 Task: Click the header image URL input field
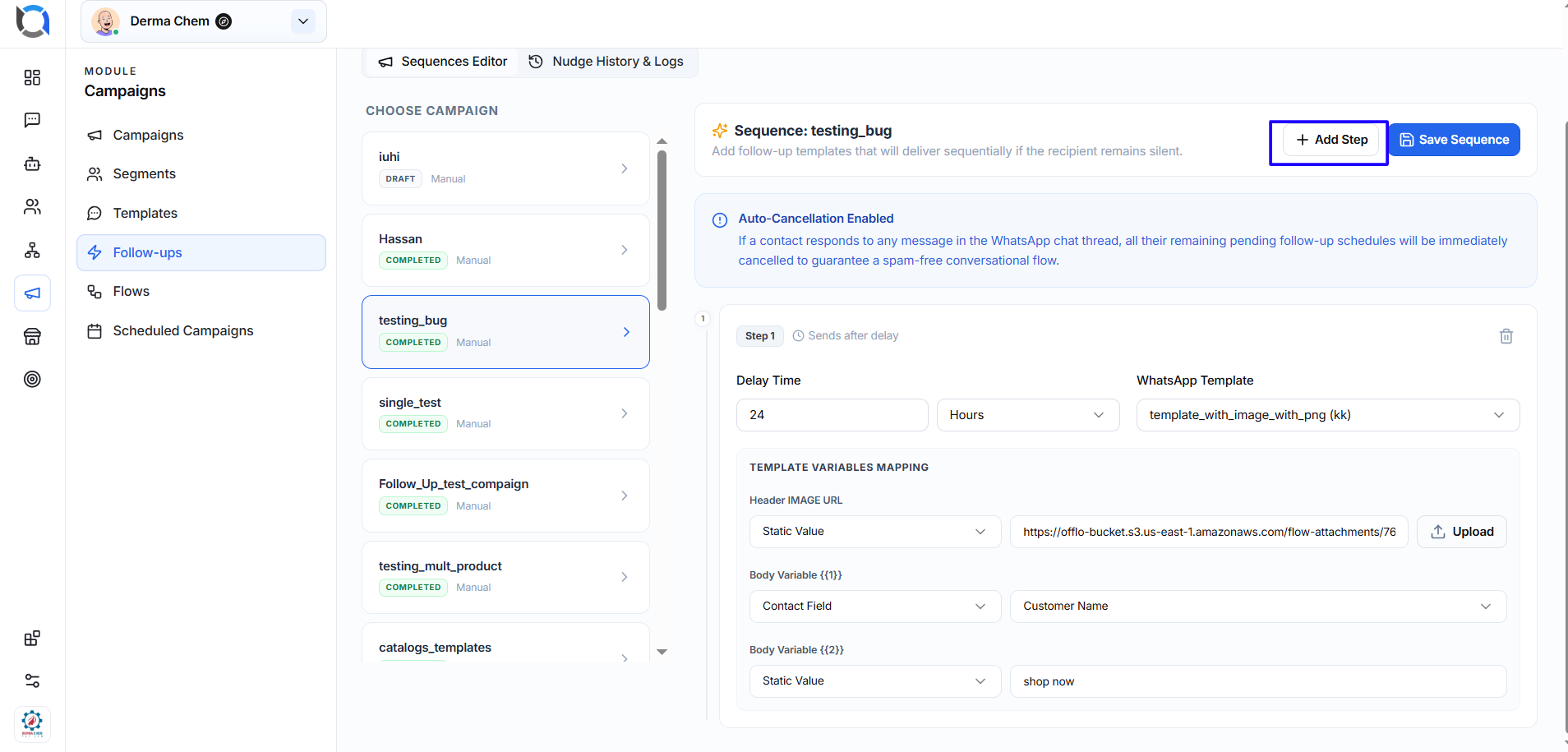point(1209,532)
